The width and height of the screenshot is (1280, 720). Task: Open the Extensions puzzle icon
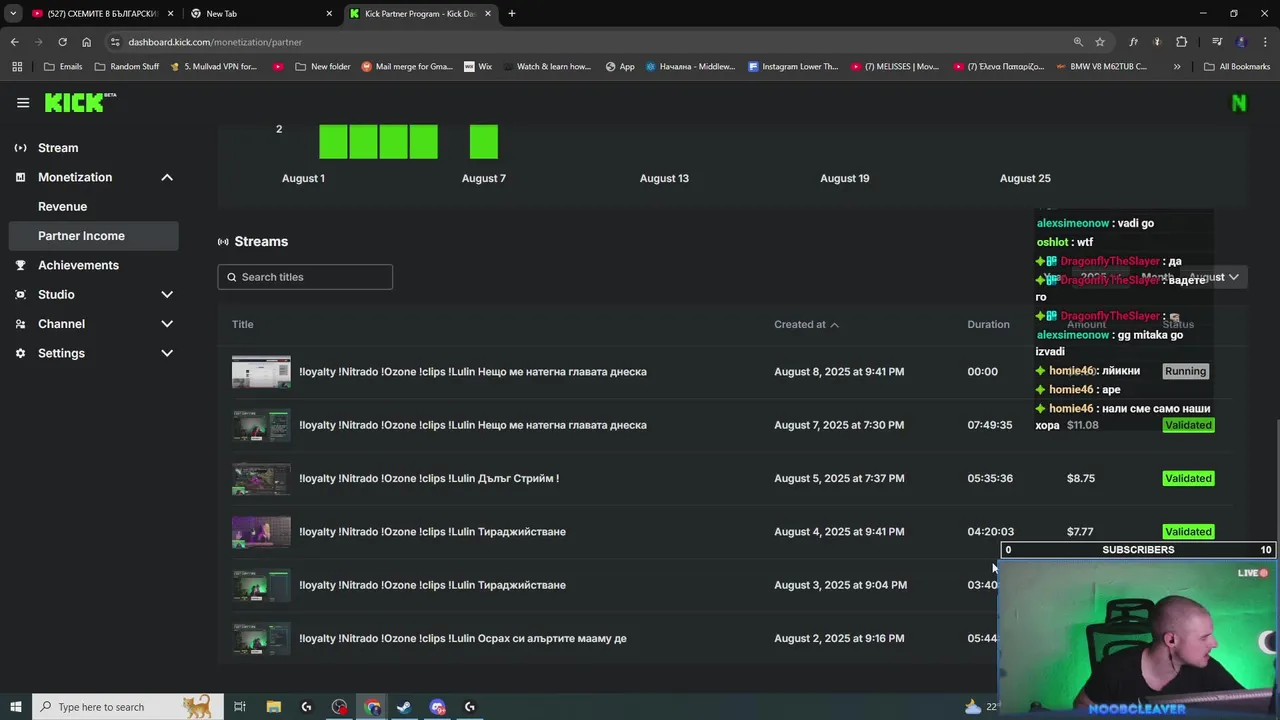point(1182,42)
